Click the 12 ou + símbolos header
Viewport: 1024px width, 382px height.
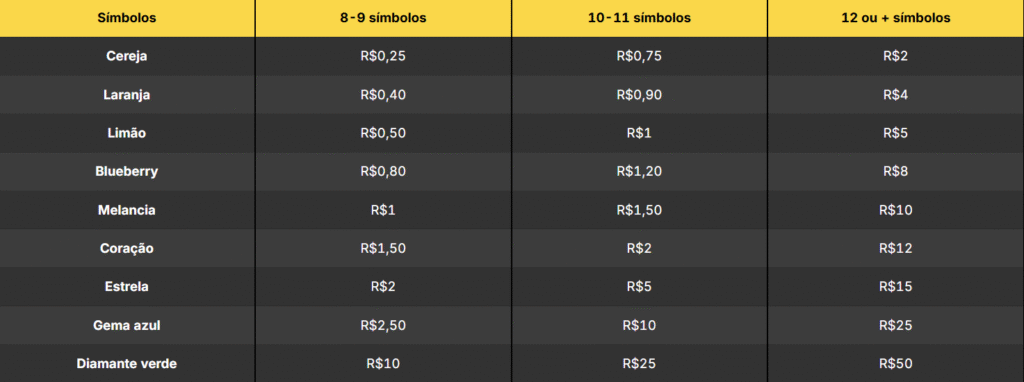pos(896,18)
